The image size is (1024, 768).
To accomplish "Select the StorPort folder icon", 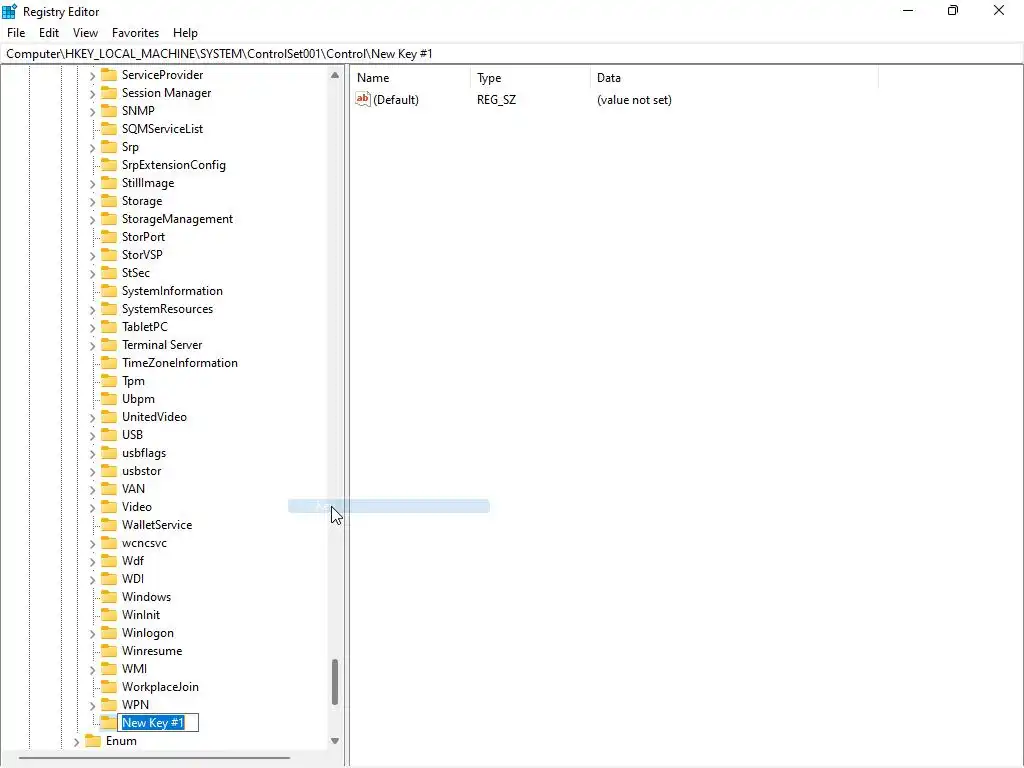I will (x=108, y=236).
